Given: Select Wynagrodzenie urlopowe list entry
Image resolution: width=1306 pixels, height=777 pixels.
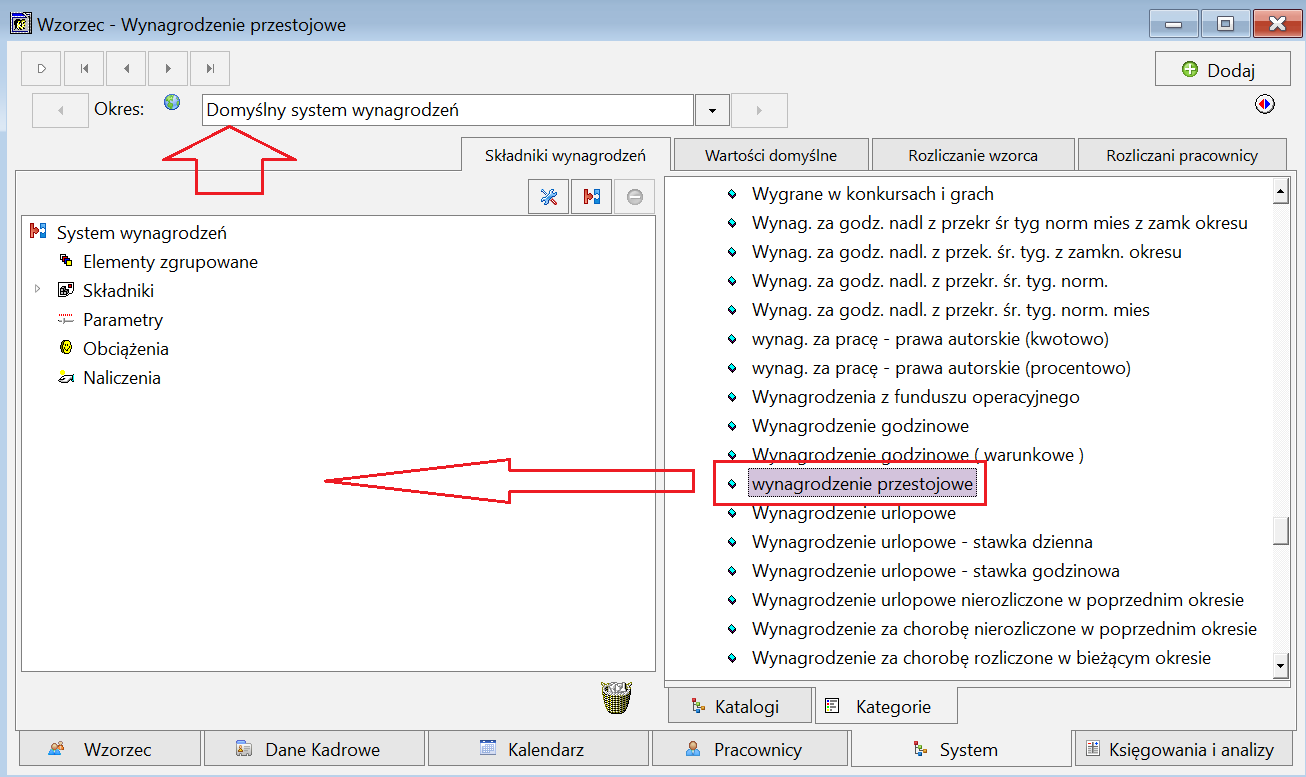Looking at the screenshot, I should pos(853,513).
